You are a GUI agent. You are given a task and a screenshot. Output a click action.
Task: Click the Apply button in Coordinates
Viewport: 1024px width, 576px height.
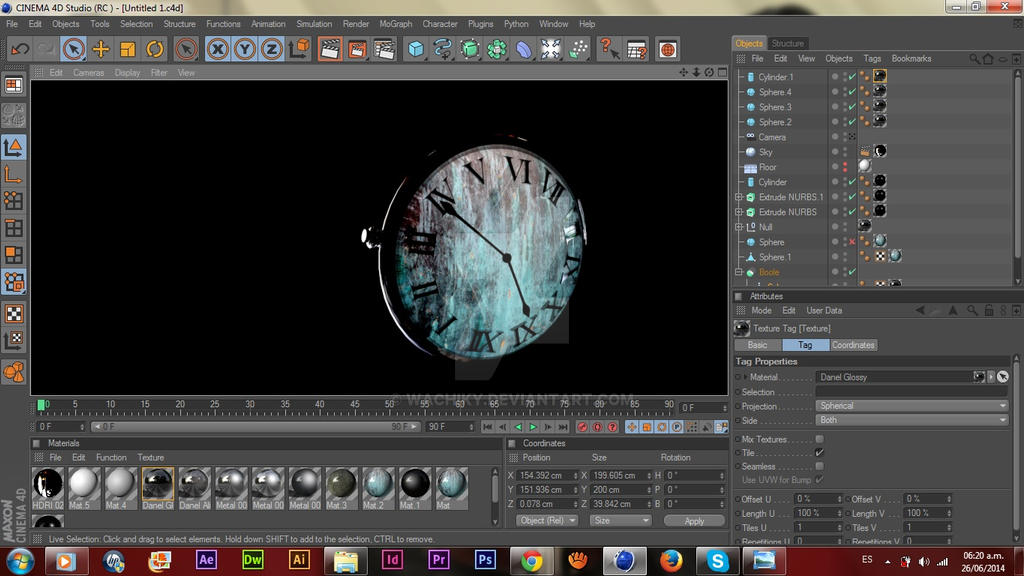tap(694, 521)
